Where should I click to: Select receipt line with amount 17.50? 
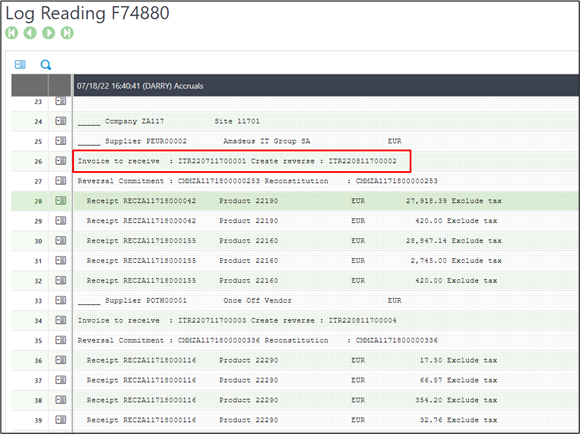326,360
